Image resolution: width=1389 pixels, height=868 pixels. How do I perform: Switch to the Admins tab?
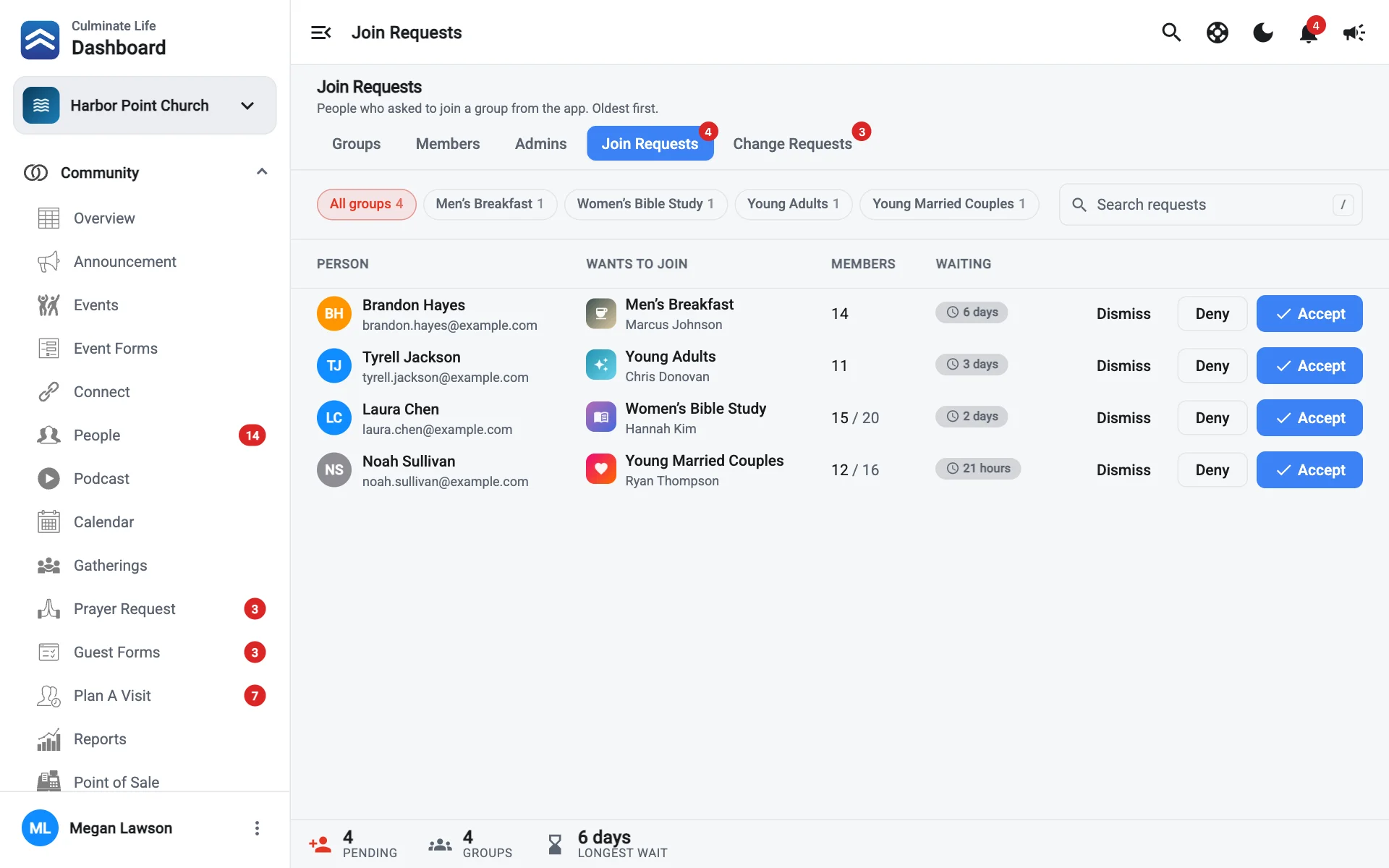click(x=540, y=144)
